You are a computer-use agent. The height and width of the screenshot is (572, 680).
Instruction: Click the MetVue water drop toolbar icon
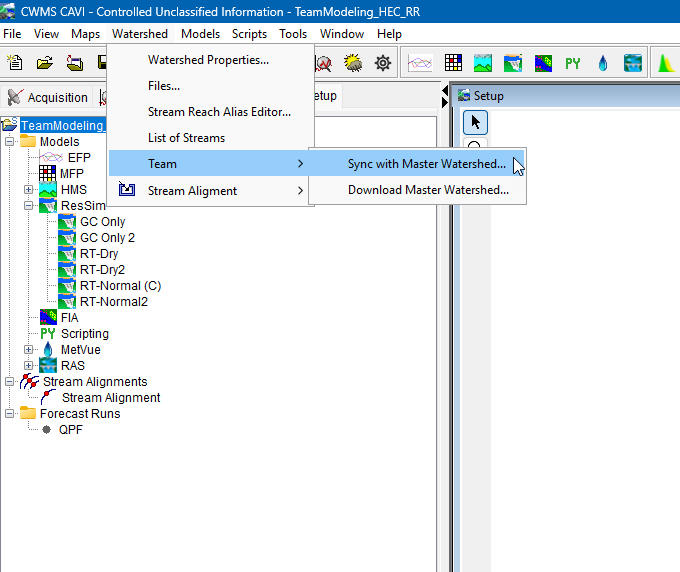(603, 63)
